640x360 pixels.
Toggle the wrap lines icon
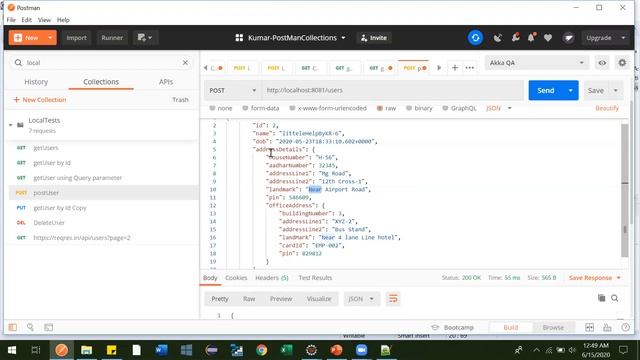pos(393,299)
